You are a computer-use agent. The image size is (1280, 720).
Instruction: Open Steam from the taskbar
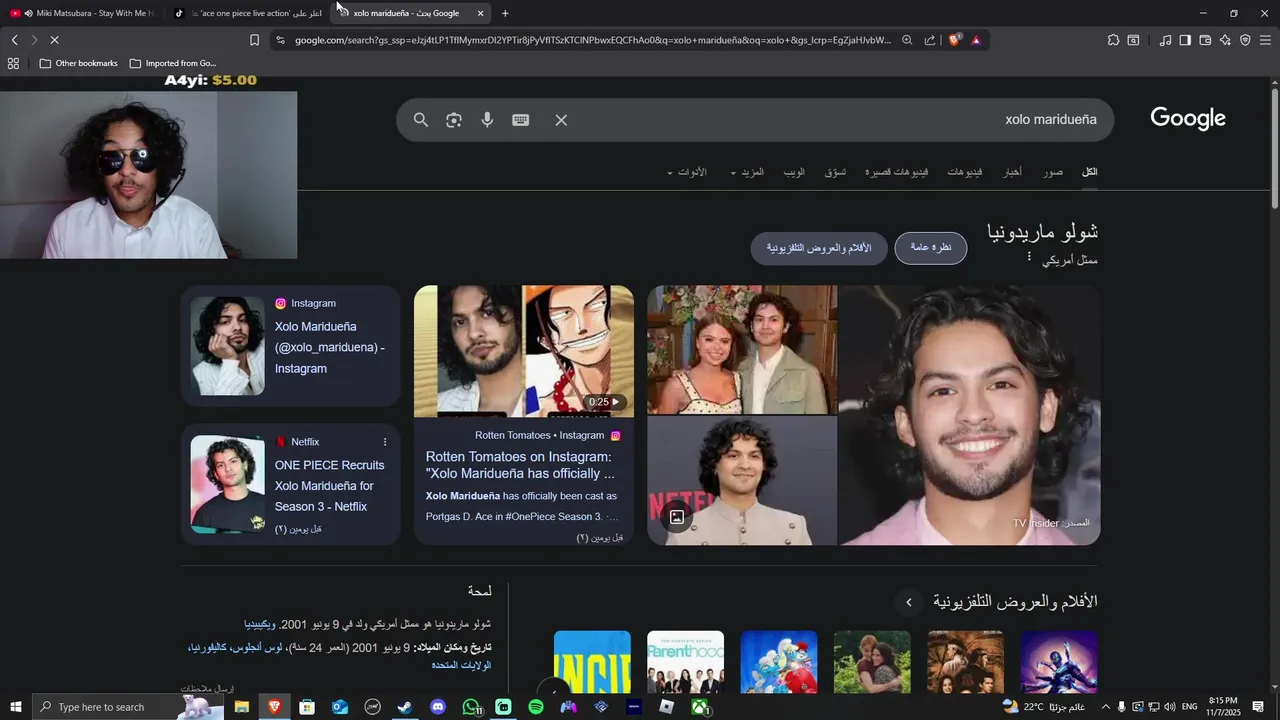404,707
